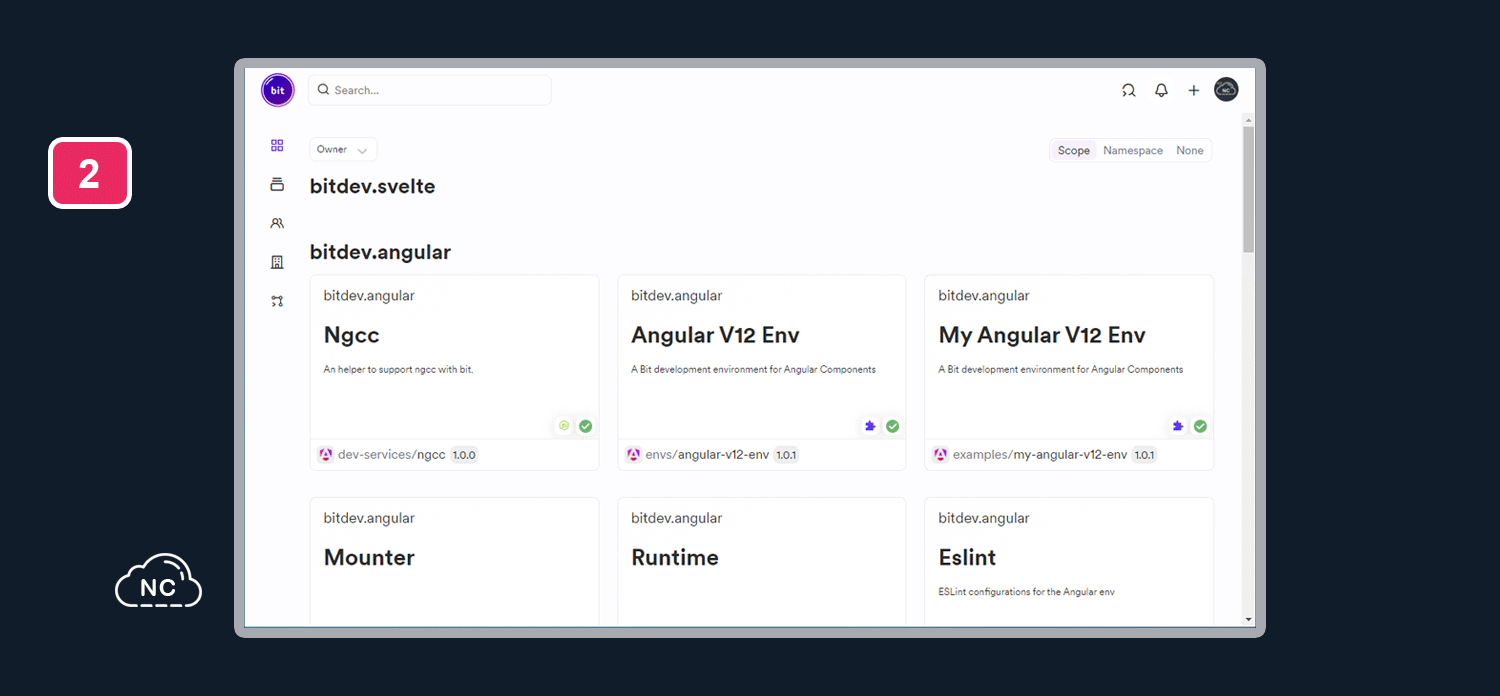Open the Ngcc component card
This screenshot has height=696, width=1500.
coord(454,372)
